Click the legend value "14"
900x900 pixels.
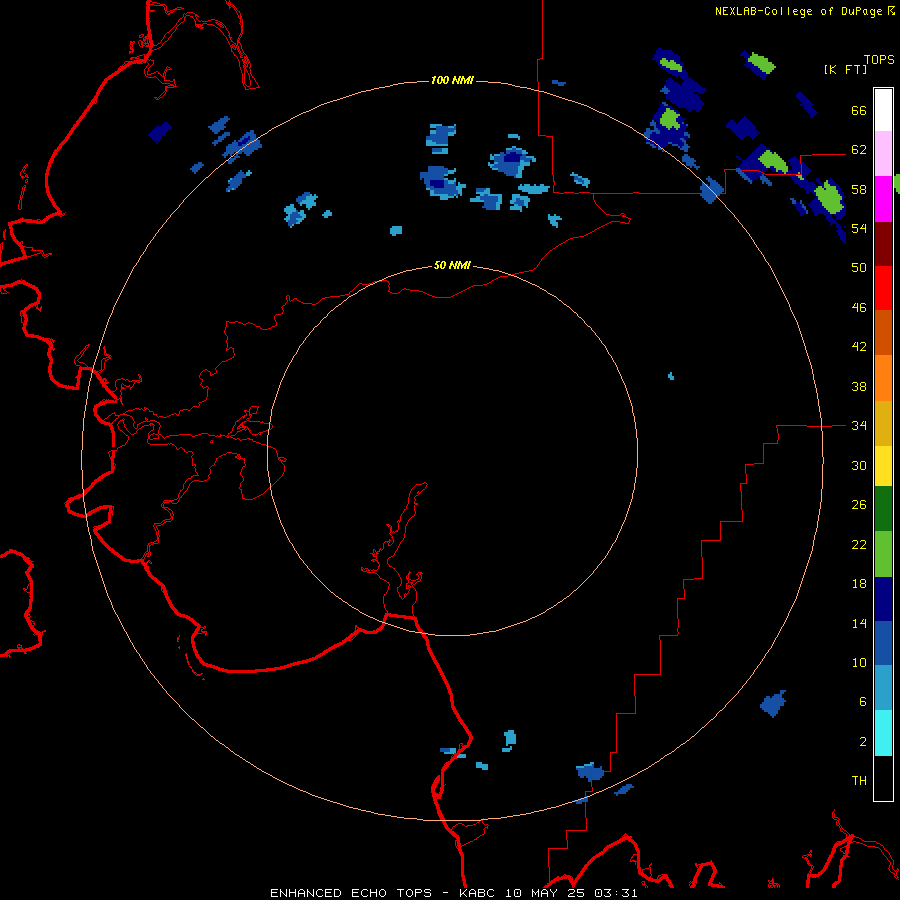click(x=859, y=623)
